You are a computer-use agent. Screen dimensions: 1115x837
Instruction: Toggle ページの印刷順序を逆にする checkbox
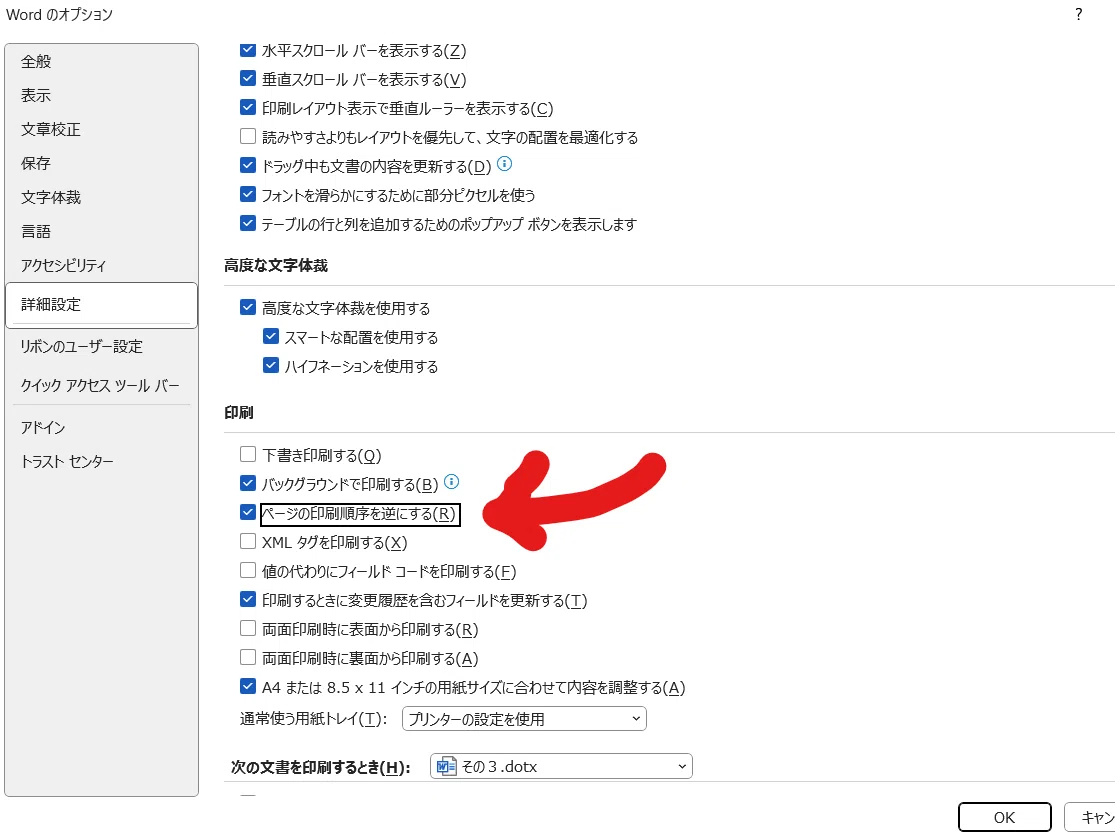pyautogui.click(x=247, y=512)
